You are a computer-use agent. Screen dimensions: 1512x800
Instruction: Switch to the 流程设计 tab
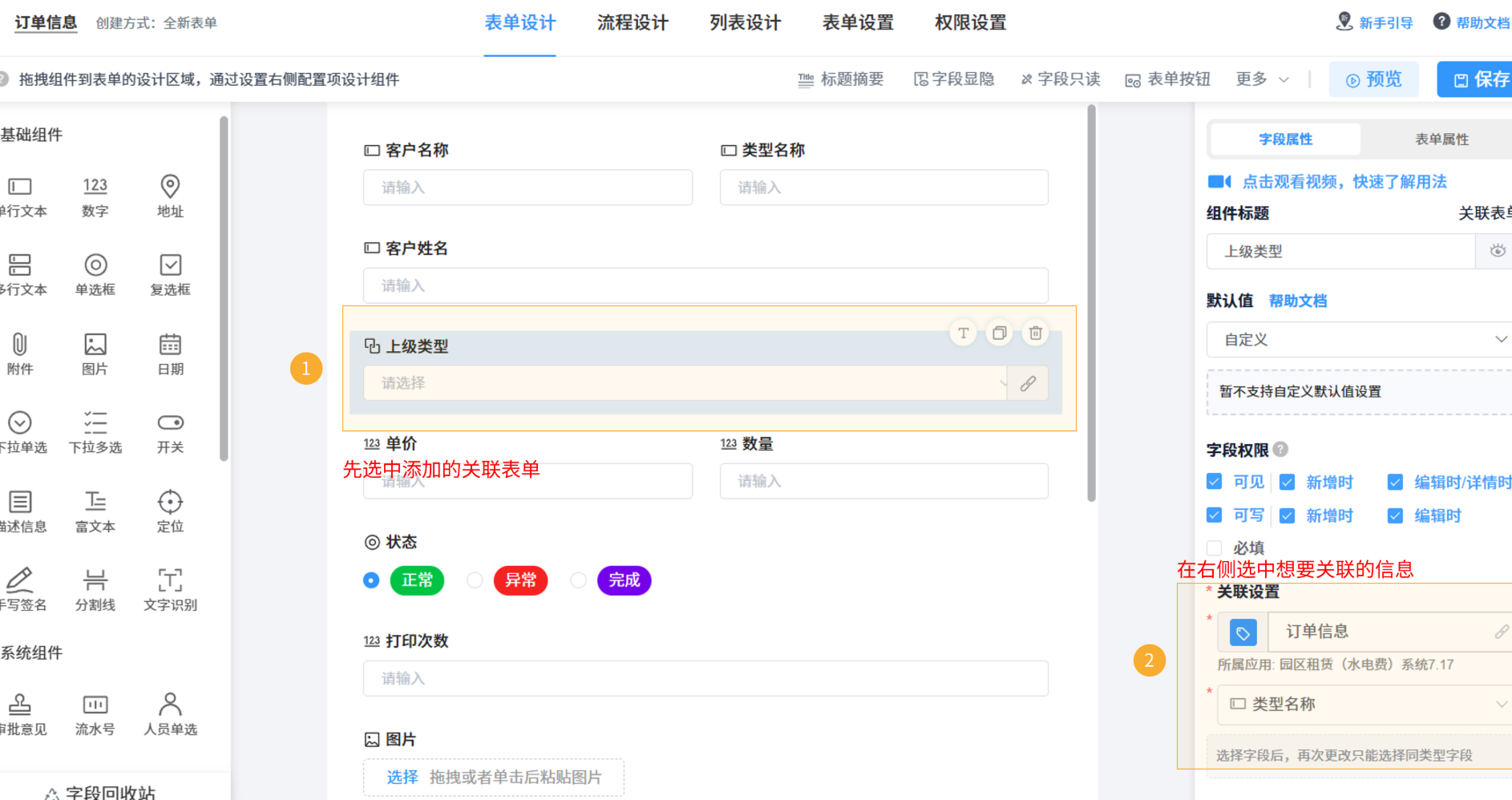click(633, 23)
